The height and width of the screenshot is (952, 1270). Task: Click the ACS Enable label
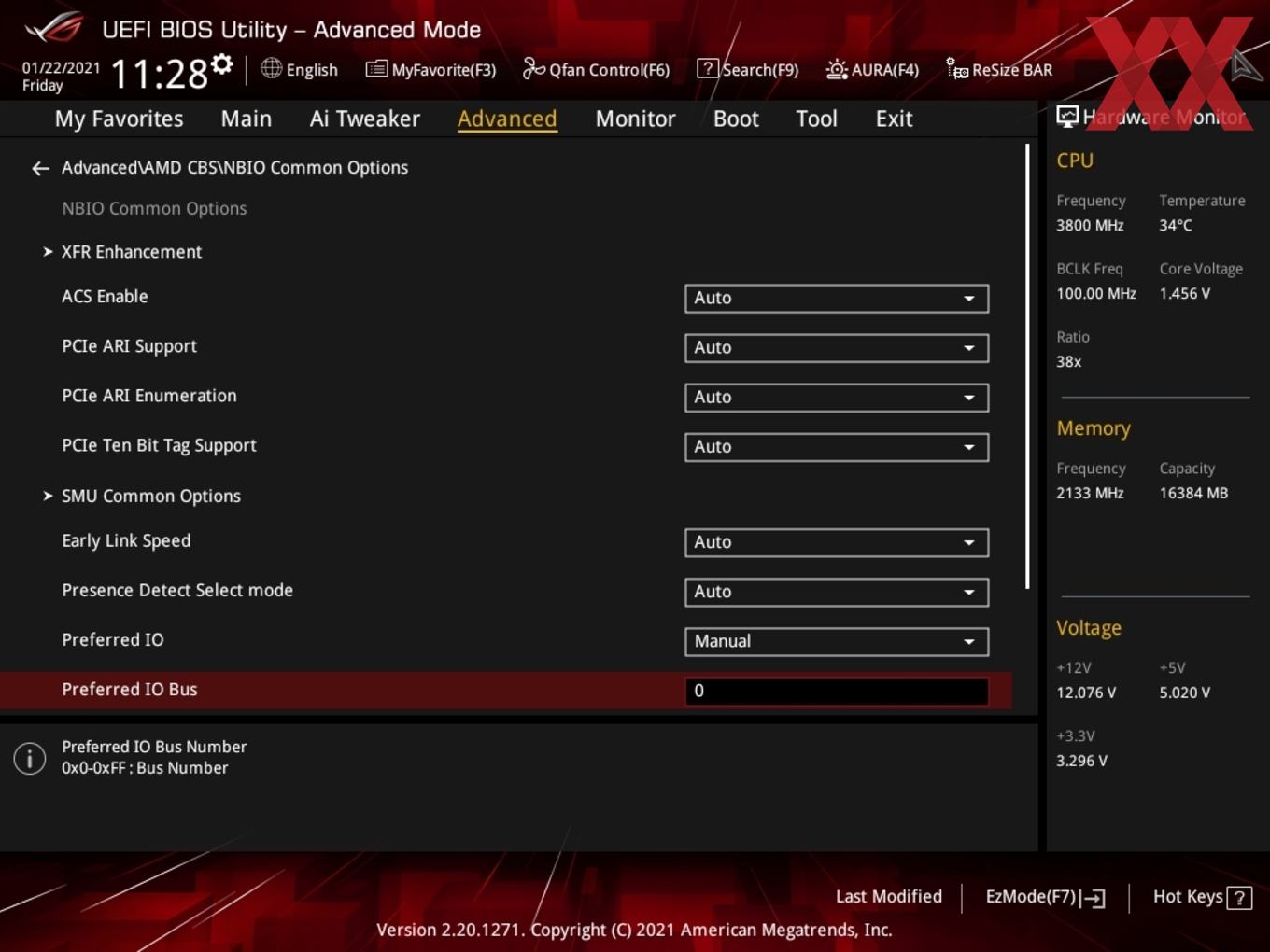click(105, 296)
